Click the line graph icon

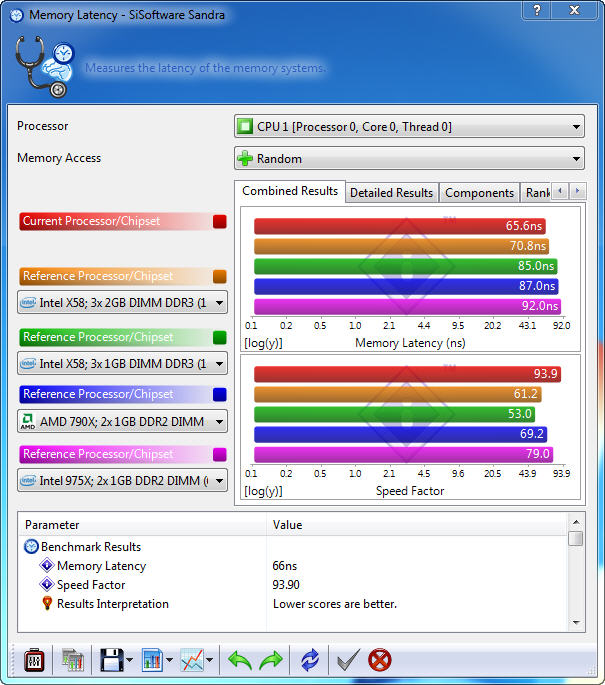(192, 660)
